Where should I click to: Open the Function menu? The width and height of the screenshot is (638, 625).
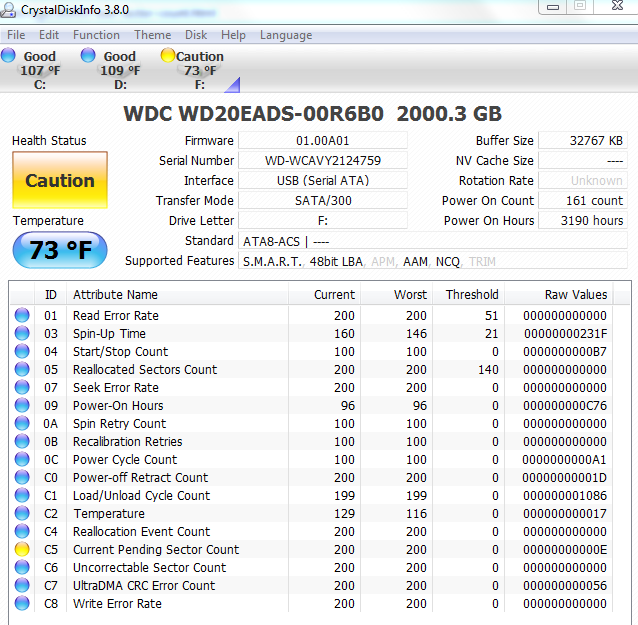pos(96,35)
